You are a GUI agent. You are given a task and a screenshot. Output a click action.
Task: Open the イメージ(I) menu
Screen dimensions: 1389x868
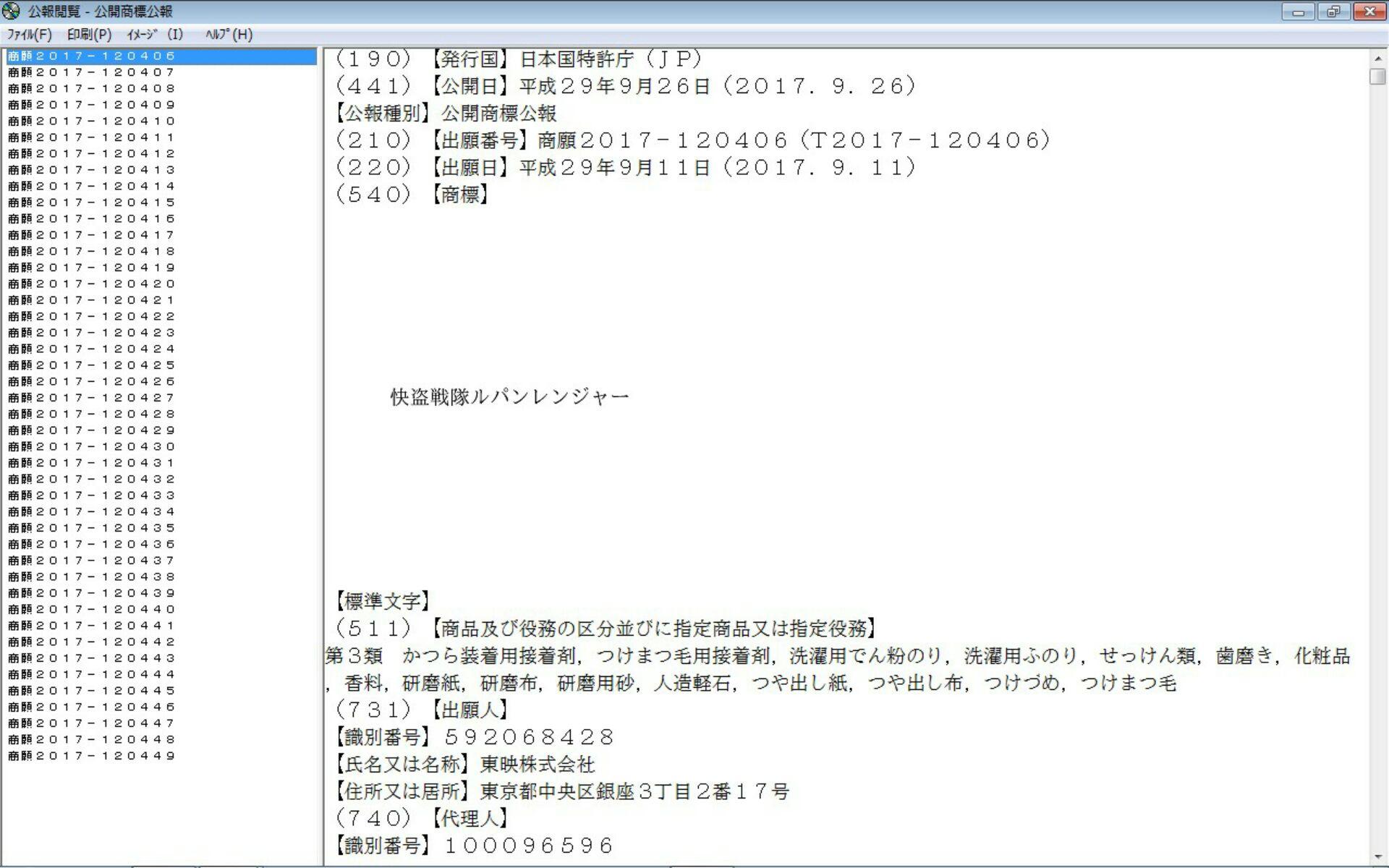click(155, 35)
